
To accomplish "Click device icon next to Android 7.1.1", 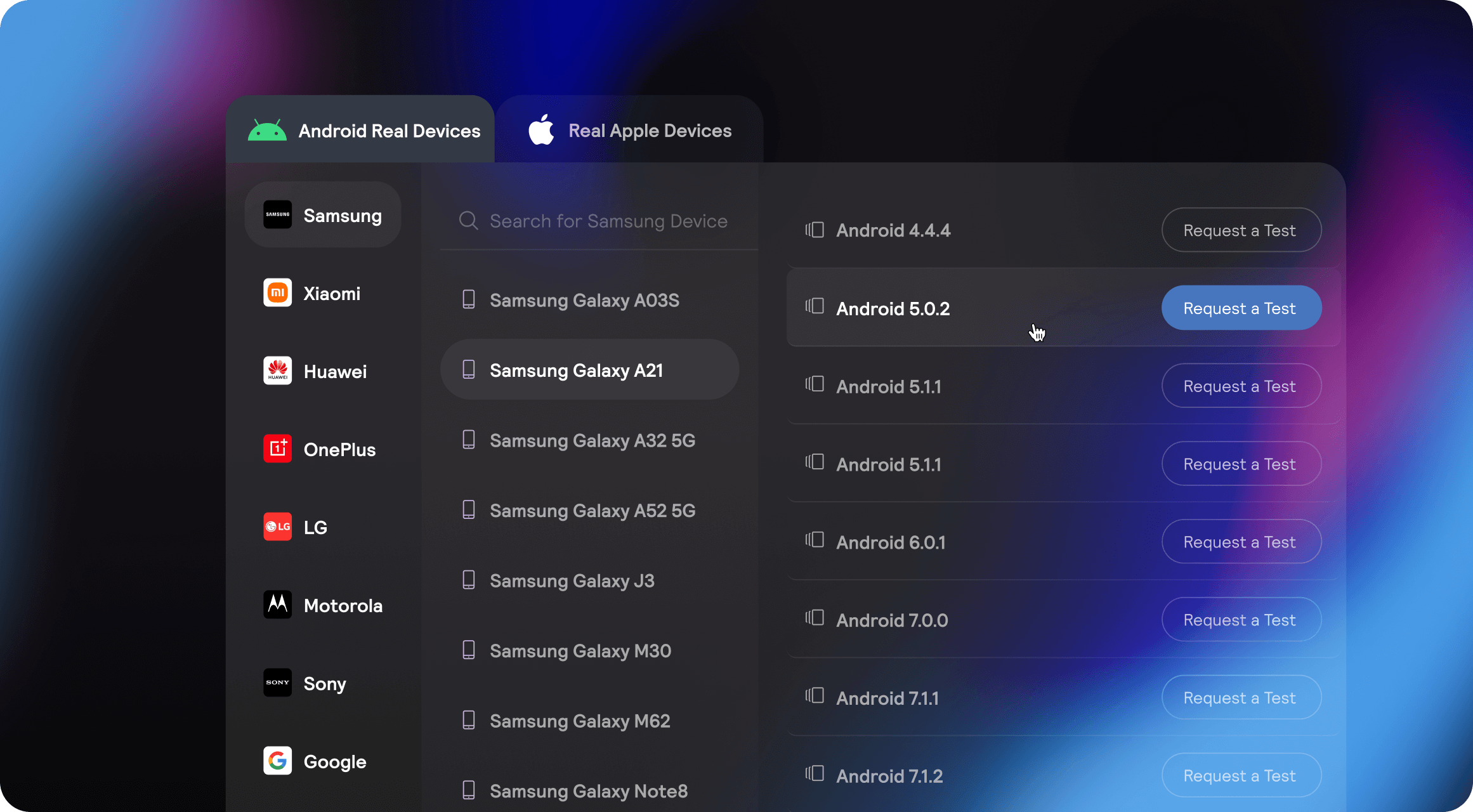I will pos(815,696).
